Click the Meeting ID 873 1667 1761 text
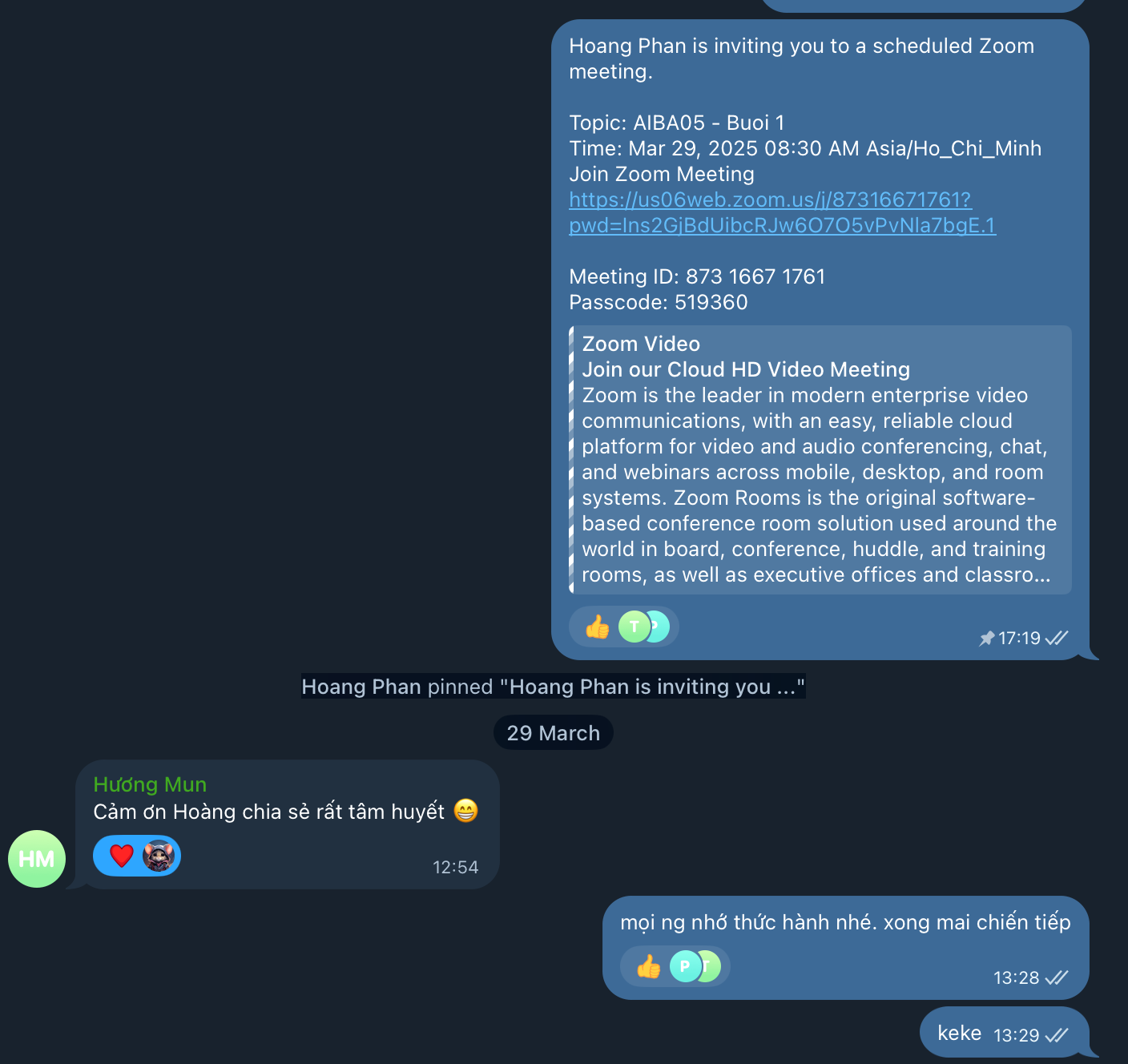The width and height of the screenshot is (1128, 1064). pyautogui.click(x=697, y=276)
